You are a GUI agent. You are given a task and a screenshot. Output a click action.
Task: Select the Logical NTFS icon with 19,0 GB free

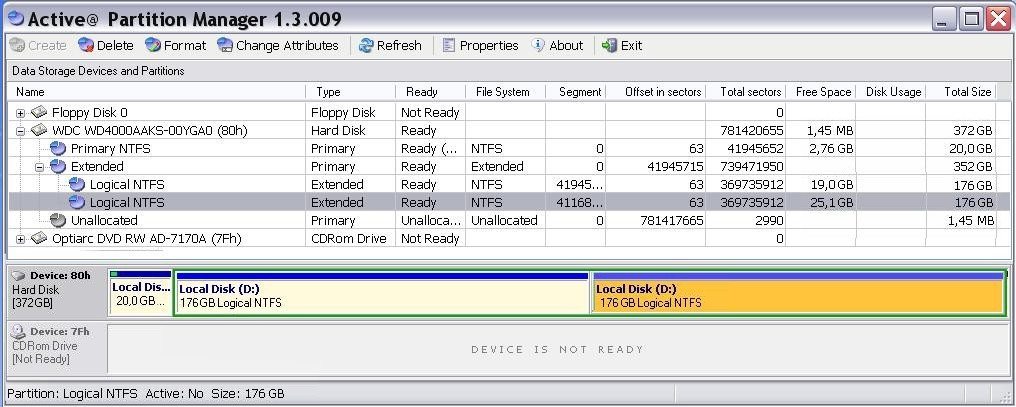[x=77, y=185]
